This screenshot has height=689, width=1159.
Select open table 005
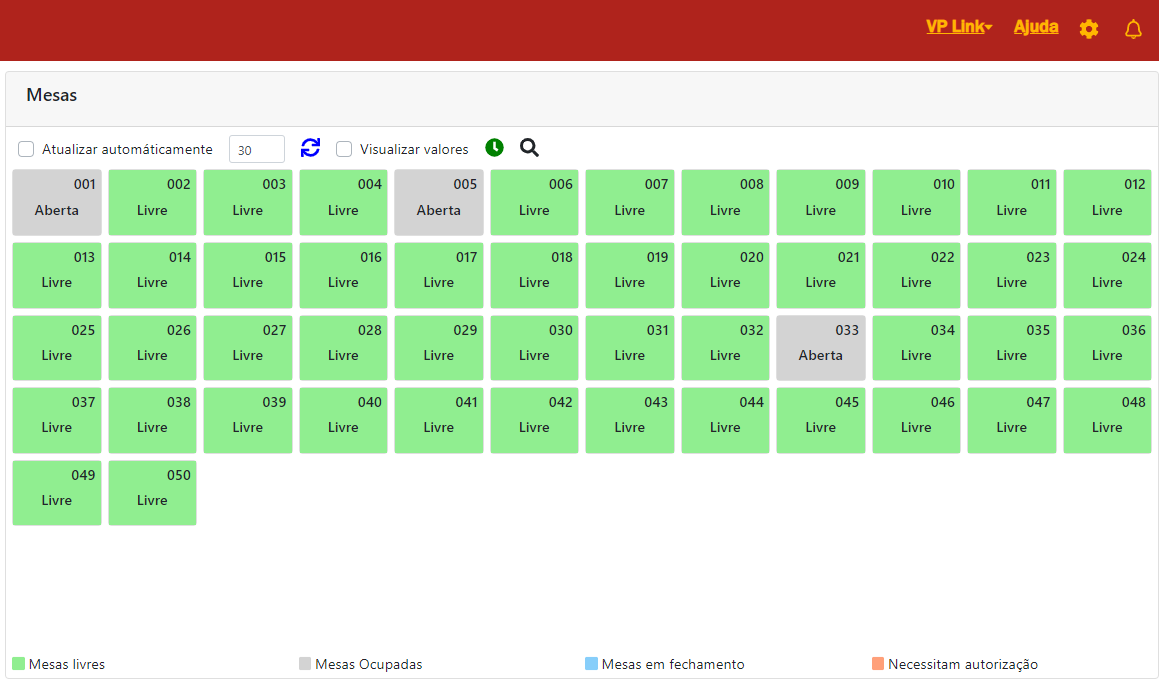438,202
